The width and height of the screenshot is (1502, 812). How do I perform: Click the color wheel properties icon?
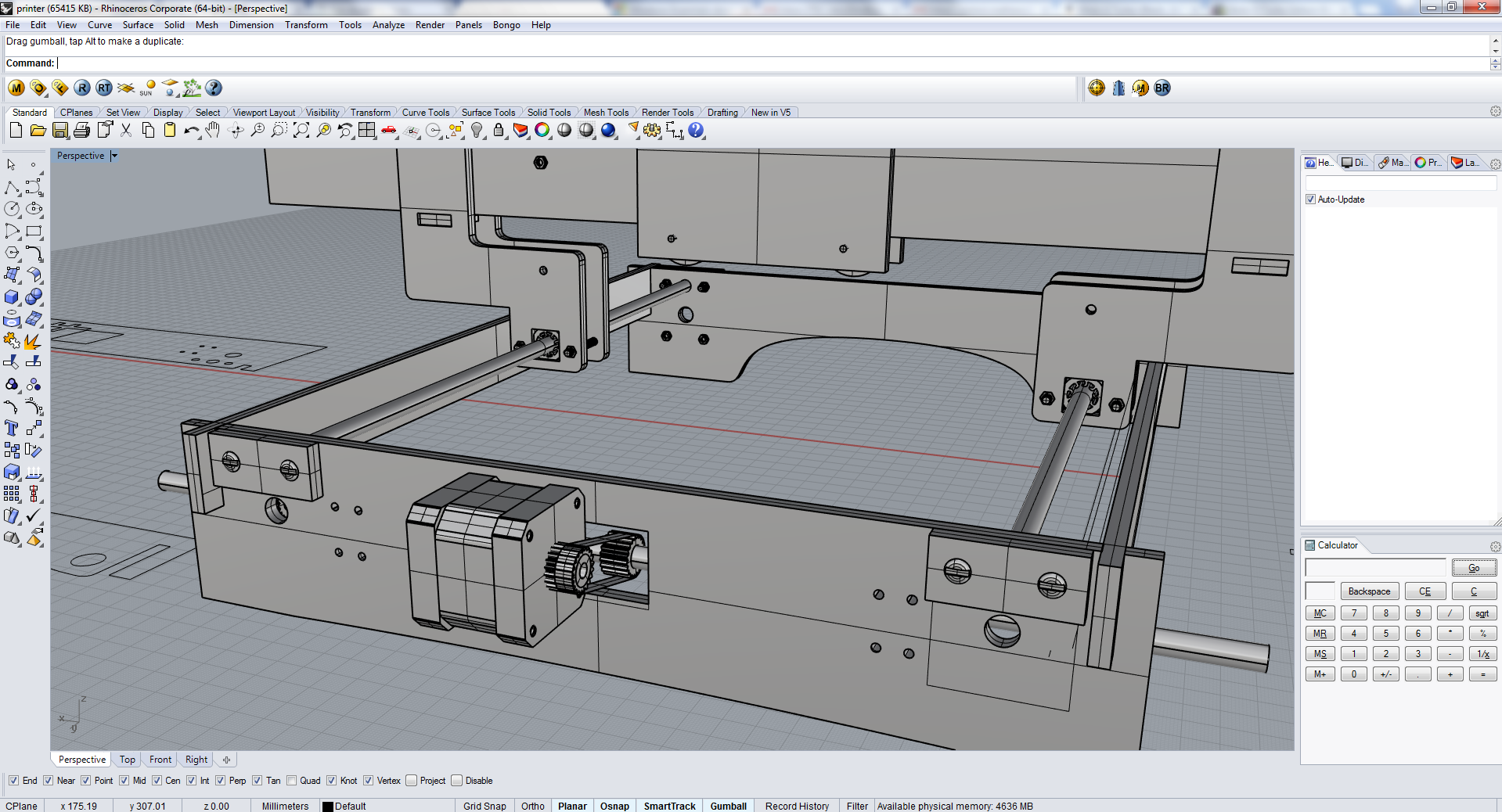(542, 131)
